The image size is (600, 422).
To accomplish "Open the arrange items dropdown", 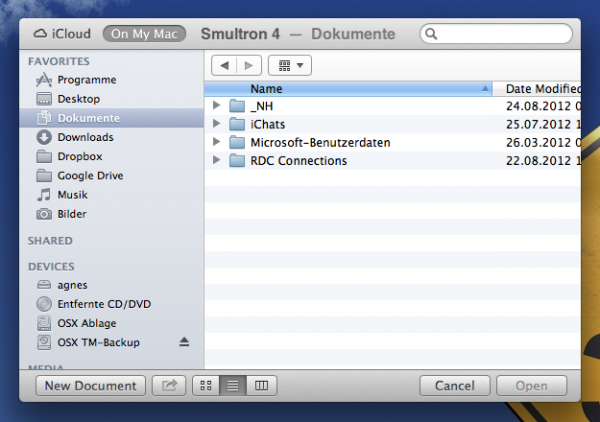I will [x=291, y=65].
